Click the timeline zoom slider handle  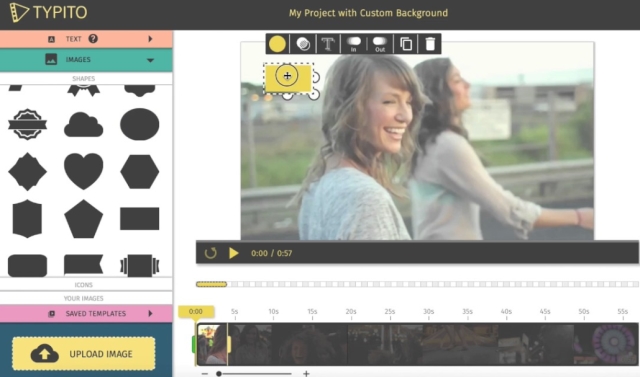219,373
